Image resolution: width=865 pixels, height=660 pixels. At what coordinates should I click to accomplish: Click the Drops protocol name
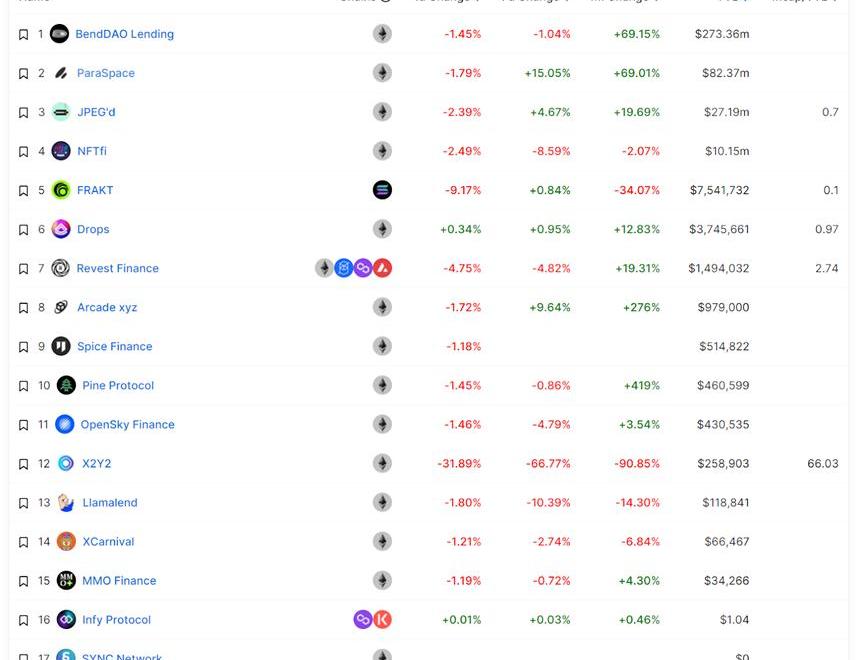[93, 229]
